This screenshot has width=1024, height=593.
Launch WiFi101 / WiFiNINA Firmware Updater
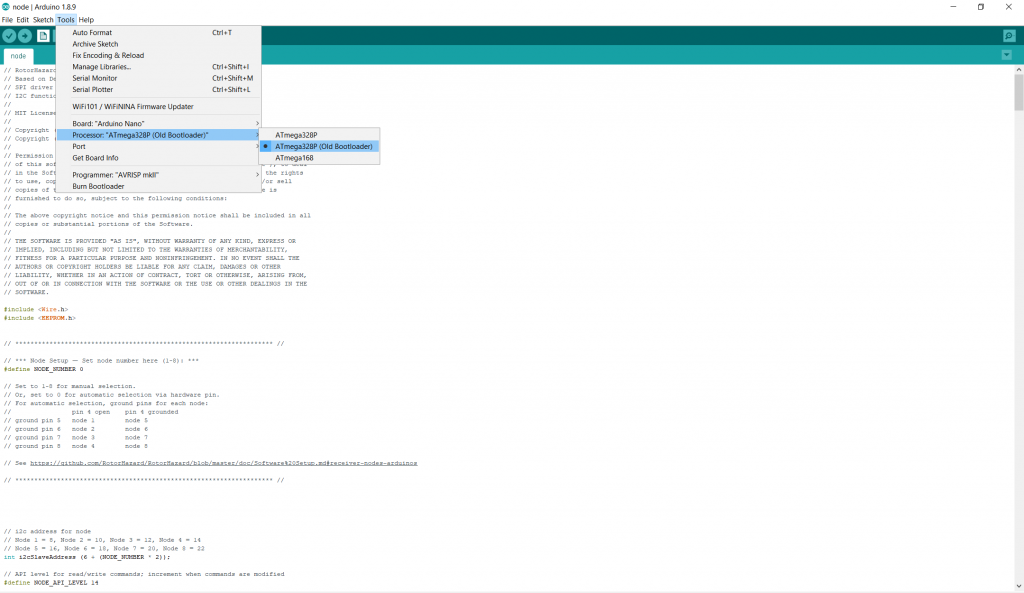click(159, 106)
